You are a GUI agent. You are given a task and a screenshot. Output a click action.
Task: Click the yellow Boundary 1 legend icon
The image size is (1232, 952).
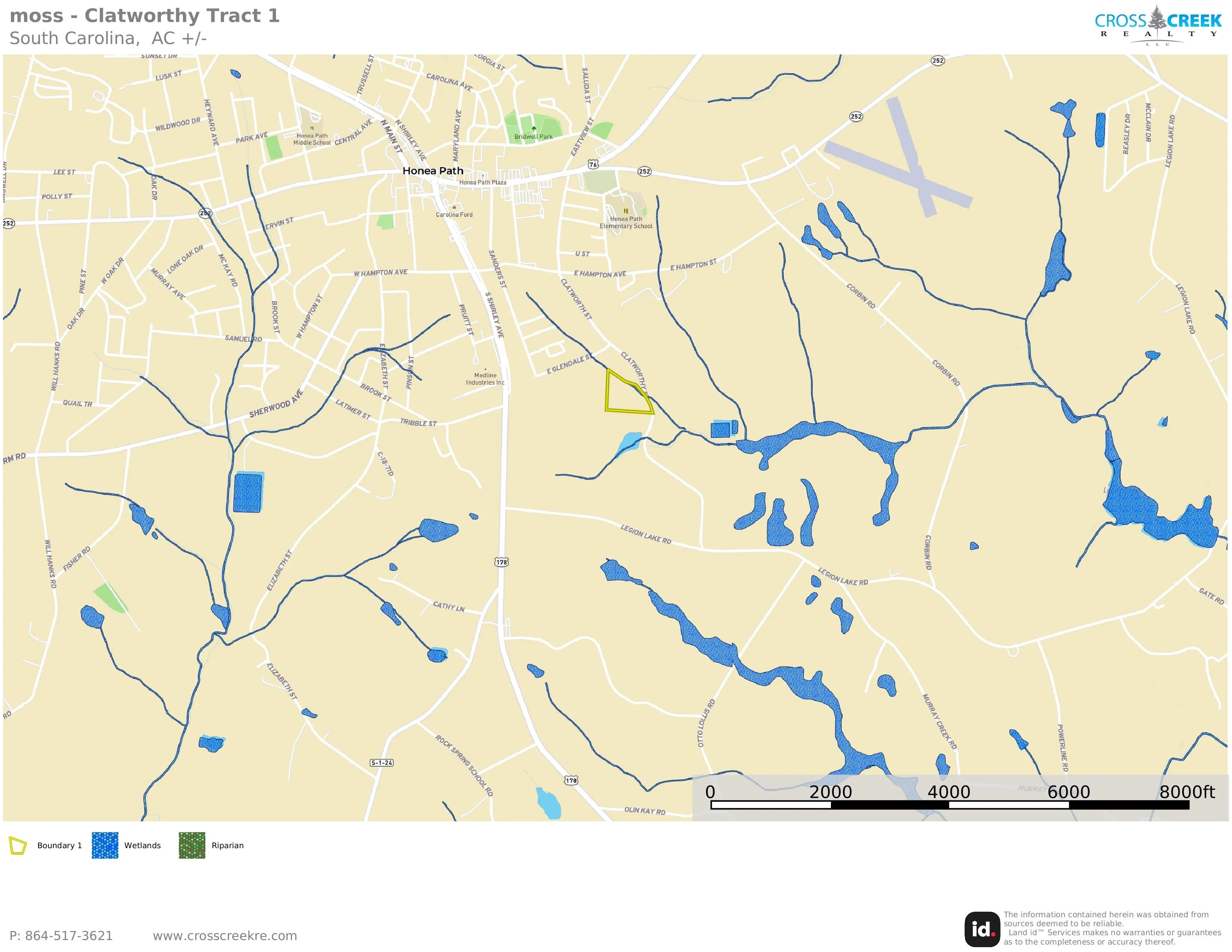18,845
